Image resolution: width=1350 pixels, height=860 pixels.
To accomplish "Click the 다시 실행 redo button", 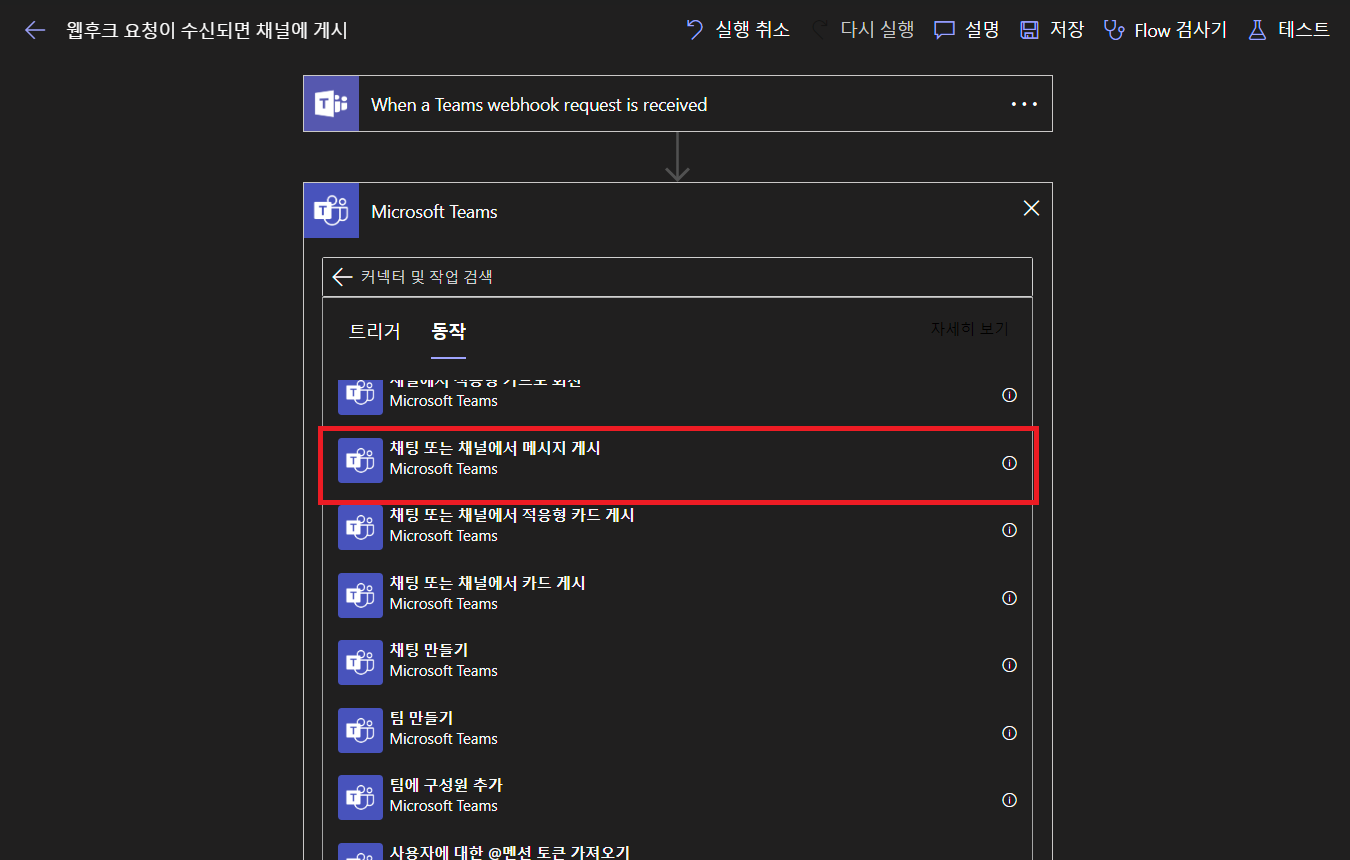I will click(x=862, y=30).
